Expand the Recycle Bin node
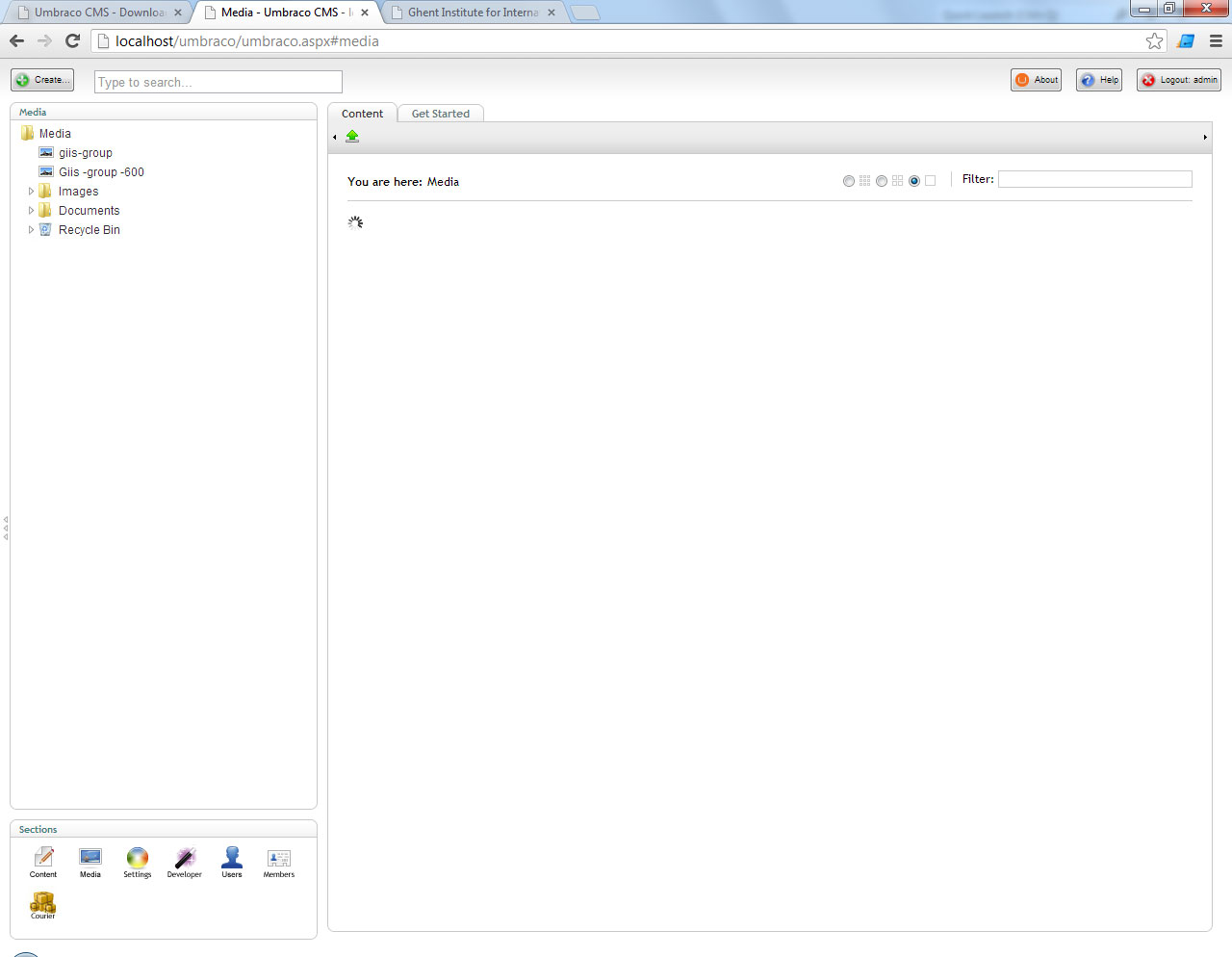Screen dimensions: 1232x957 click(31, 229)
